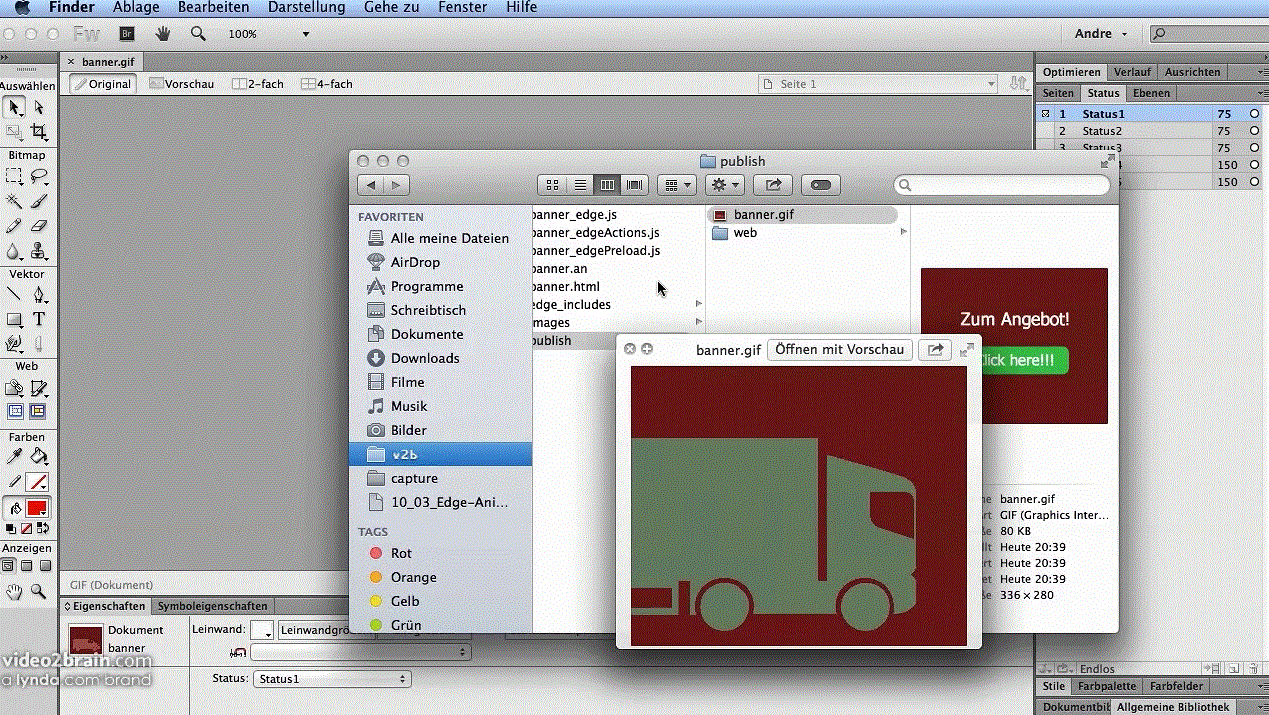
Task: Open the zoom level 100% dropdown
Action: tap(306, 34)
